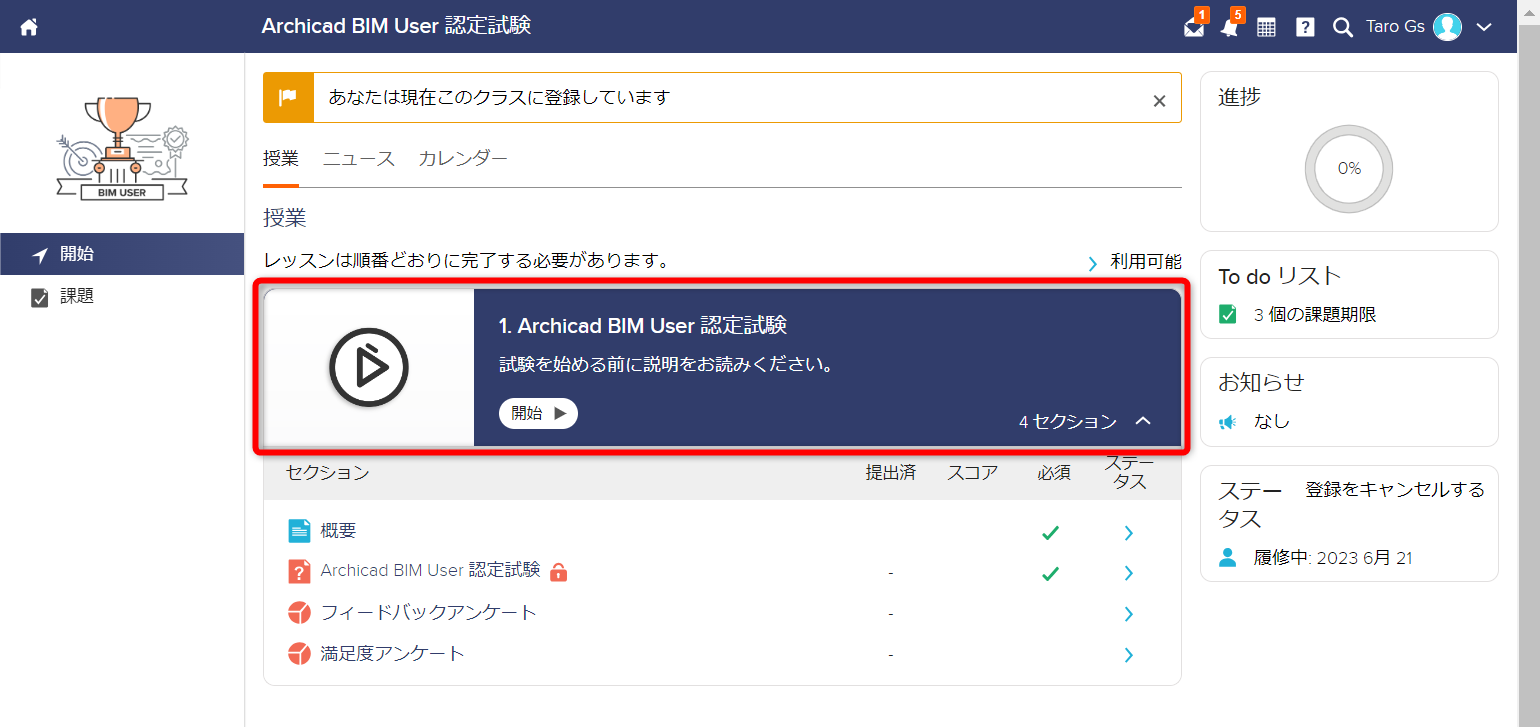1540x727 pixels.
Task: Open messages envelope icon
Action: click(1194, 27)
